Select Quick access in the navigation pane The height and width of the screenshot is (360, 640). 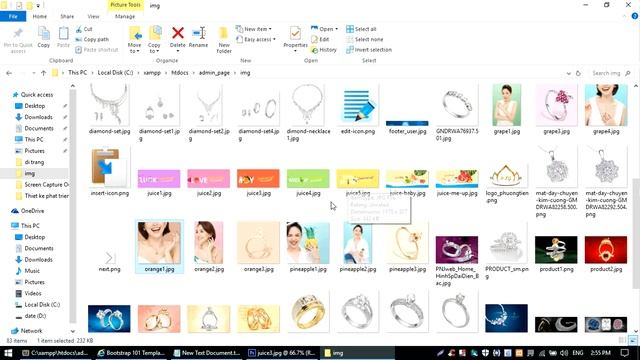(37, 94)
